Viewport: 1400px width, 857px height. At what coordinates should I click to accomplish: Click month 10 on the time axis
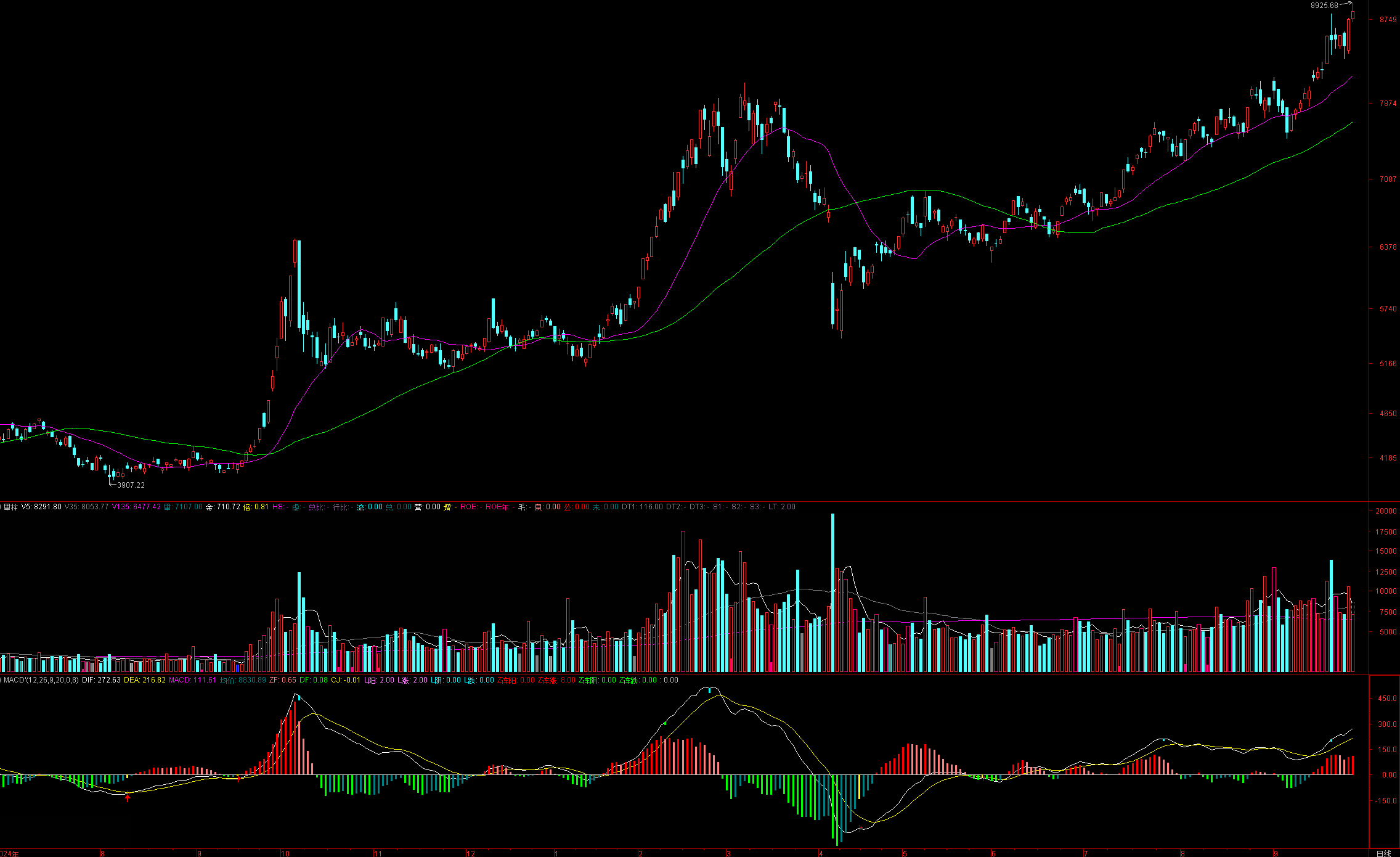click(285, 853)
